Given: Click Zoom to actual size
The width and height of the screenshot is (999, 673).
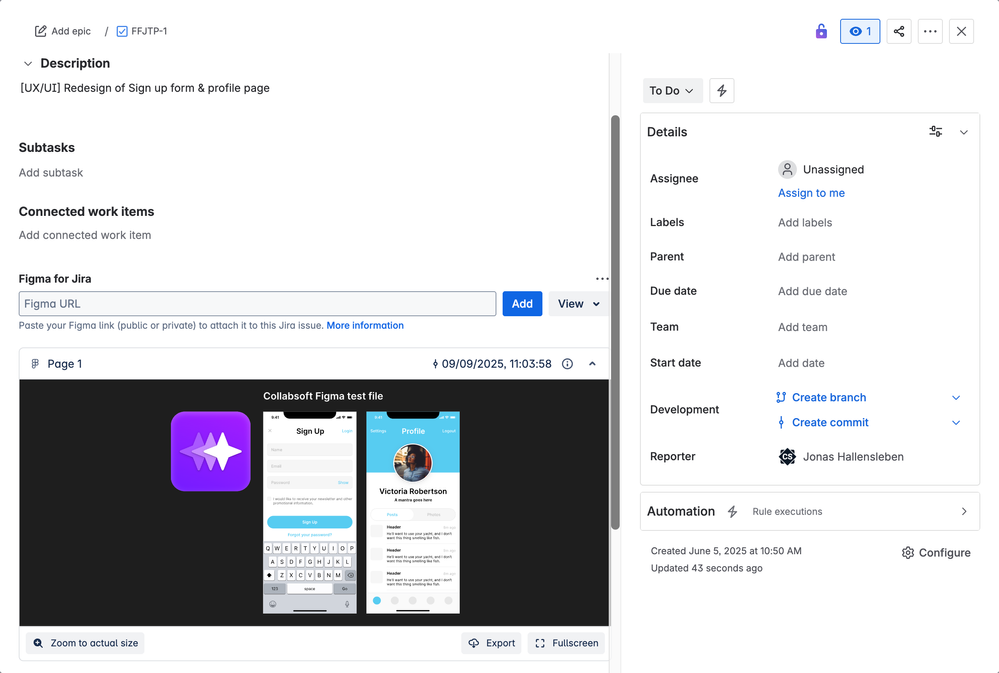Looking at the screenshot, I should click(x=86, y=643).
